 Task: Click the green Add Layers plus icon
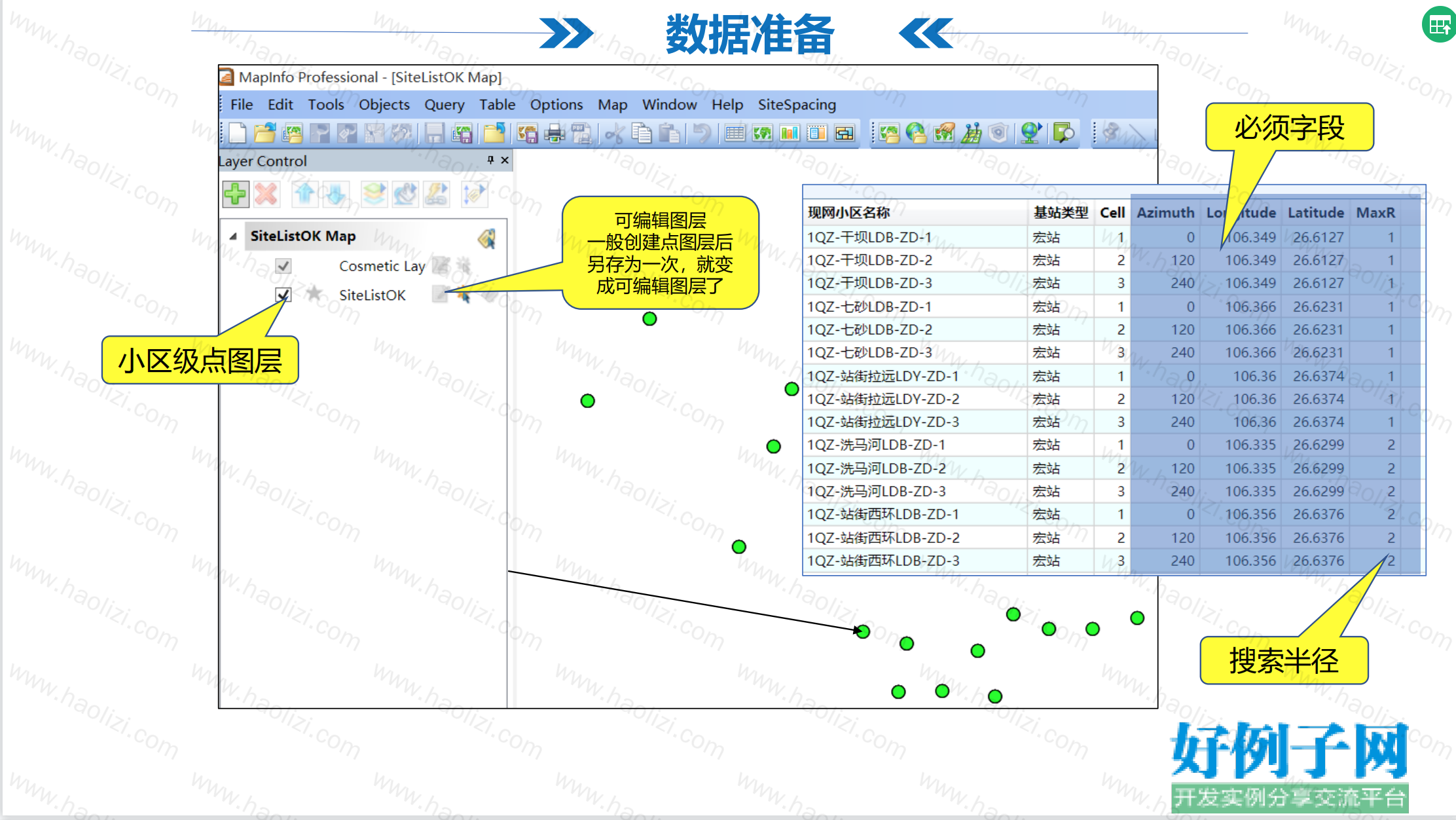(x=235, y=195)
